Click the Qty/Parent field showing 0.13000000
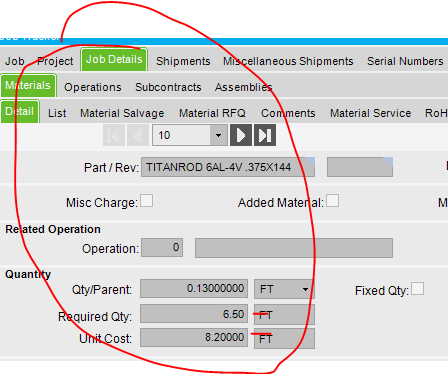The height and width of the screenshot is (374, 448). coord(194,288)
